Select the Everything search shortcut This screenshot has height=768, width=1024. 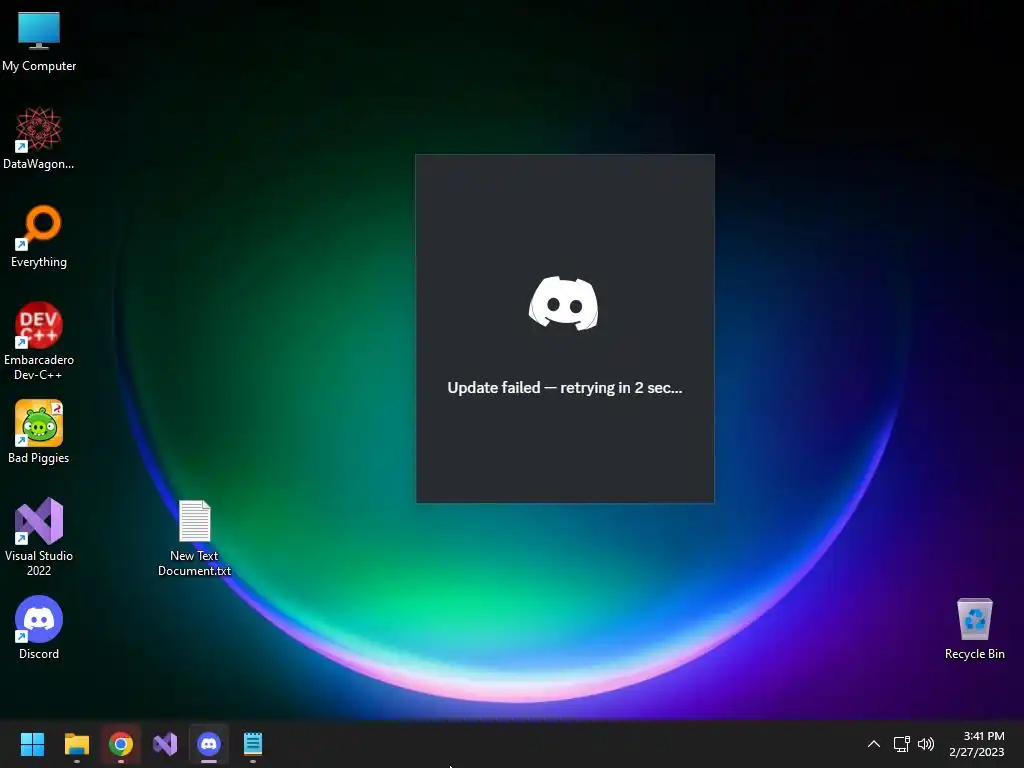click(x=39, y=236)
